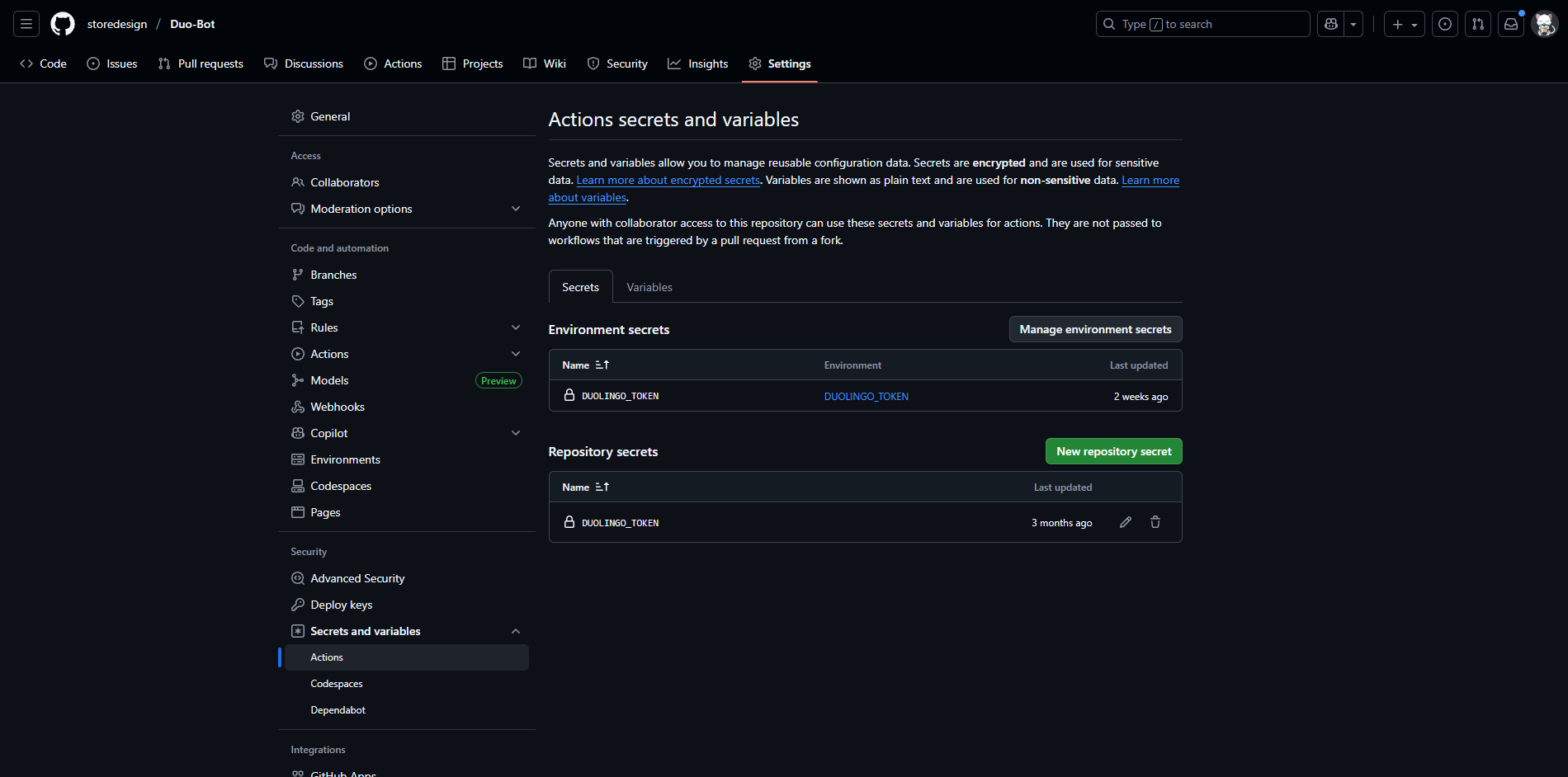Expand the Rules section
Image resolution: width=1568 pixels, height=777 pixels.
407,327
